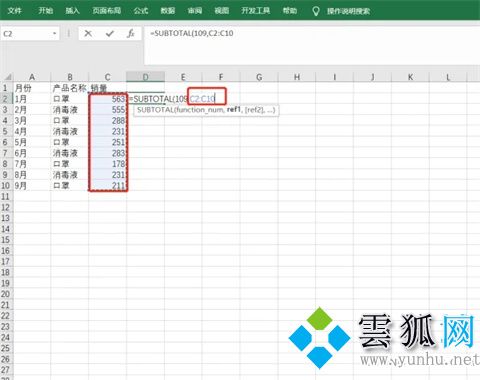Select row 1 header
The image size is (480, 380).
[6, 88]
